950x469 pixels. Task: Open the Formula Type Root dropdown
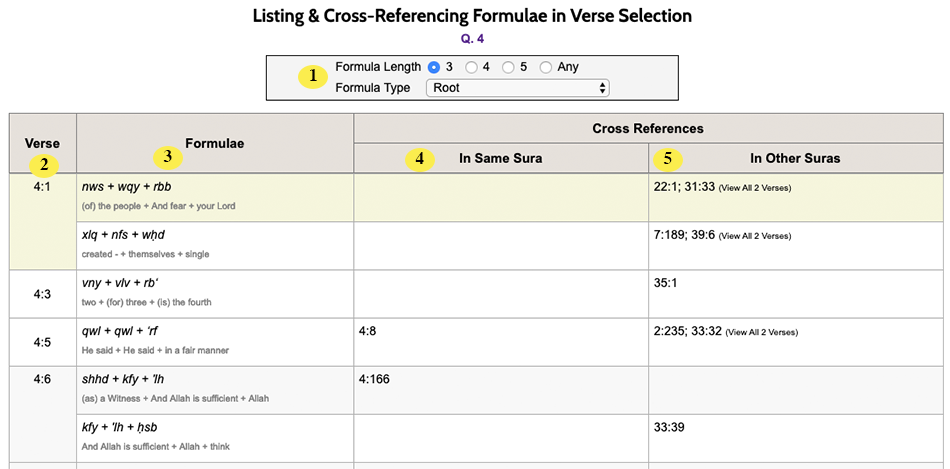click(517, 88)
